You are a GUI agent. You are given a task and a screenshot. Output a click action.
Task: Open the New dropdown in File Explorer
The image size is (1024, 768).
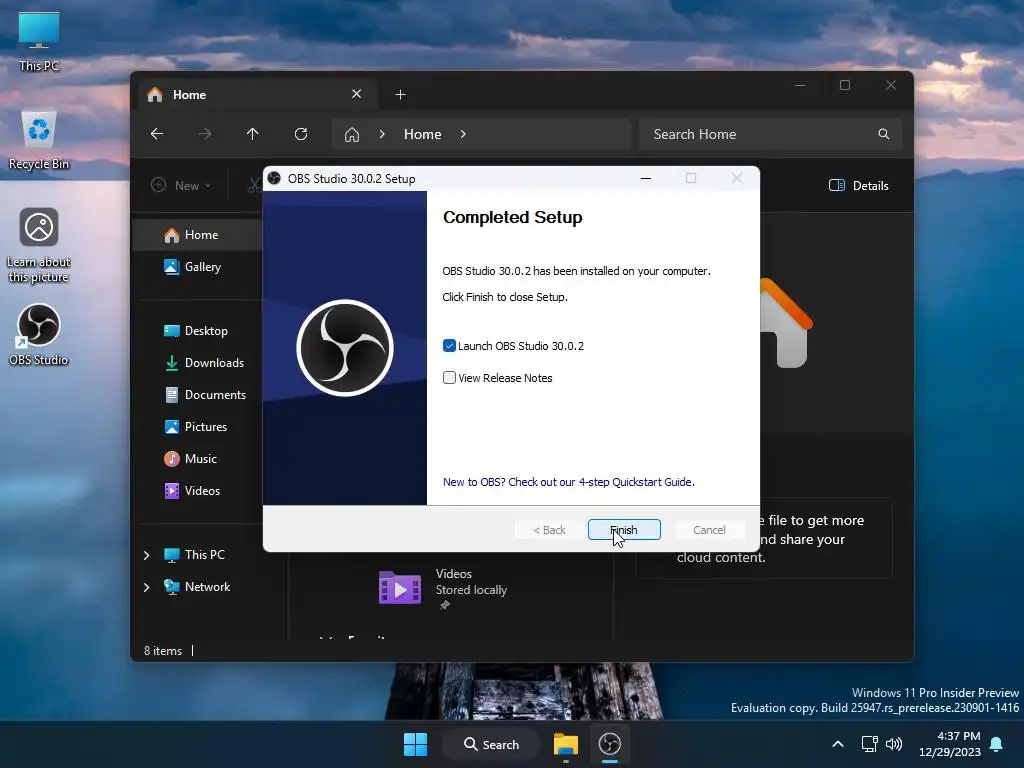click(x=182, y=185)
